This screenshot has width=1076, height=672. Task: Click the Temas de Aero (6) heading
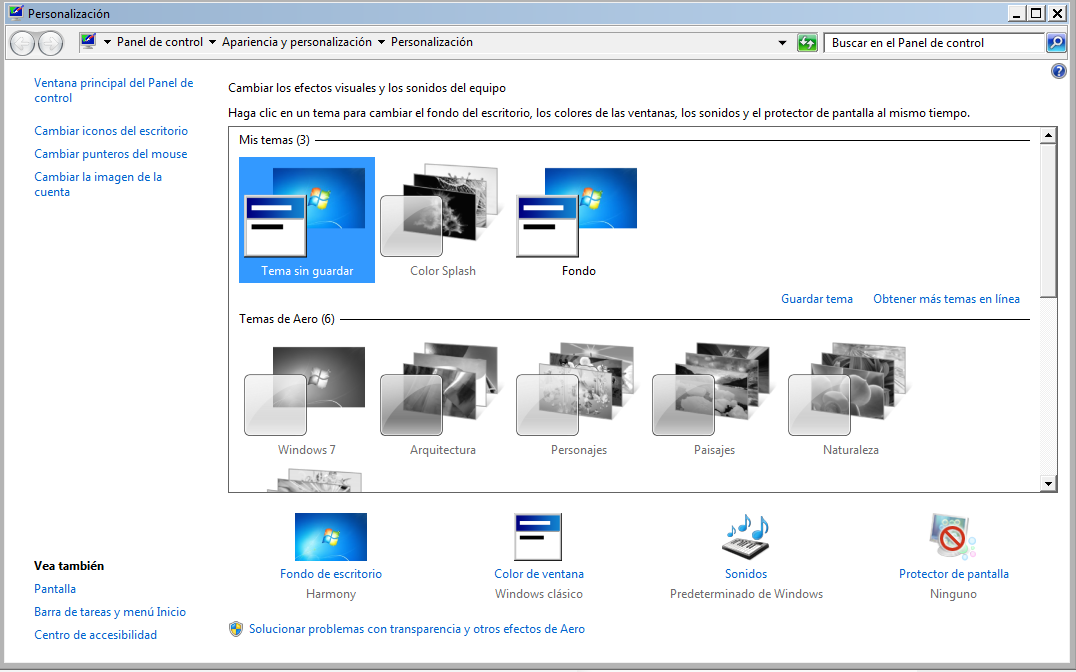coord(287,319)
